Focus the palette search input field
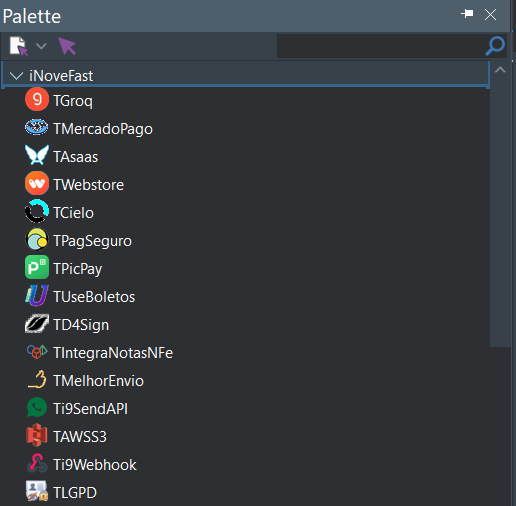Viewport: 516px width, 506px height. coord(381,46)
